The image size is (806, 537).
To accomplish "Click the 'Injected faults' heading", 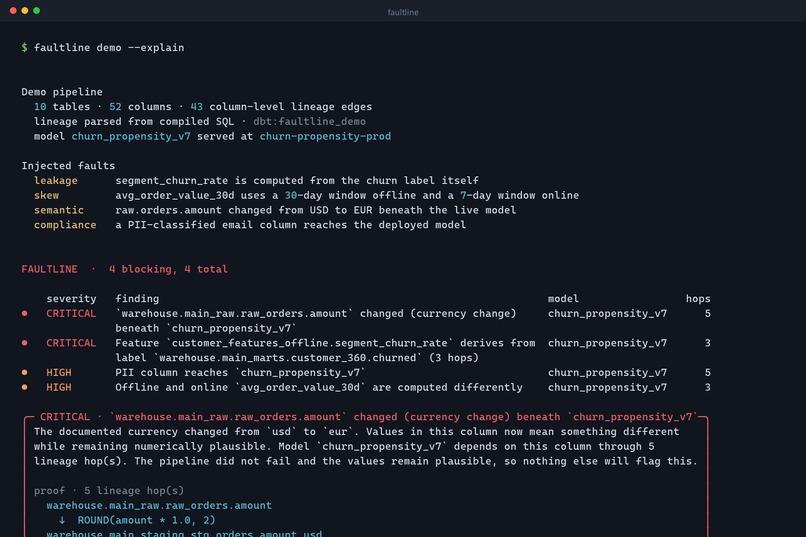I will [68, 165].
